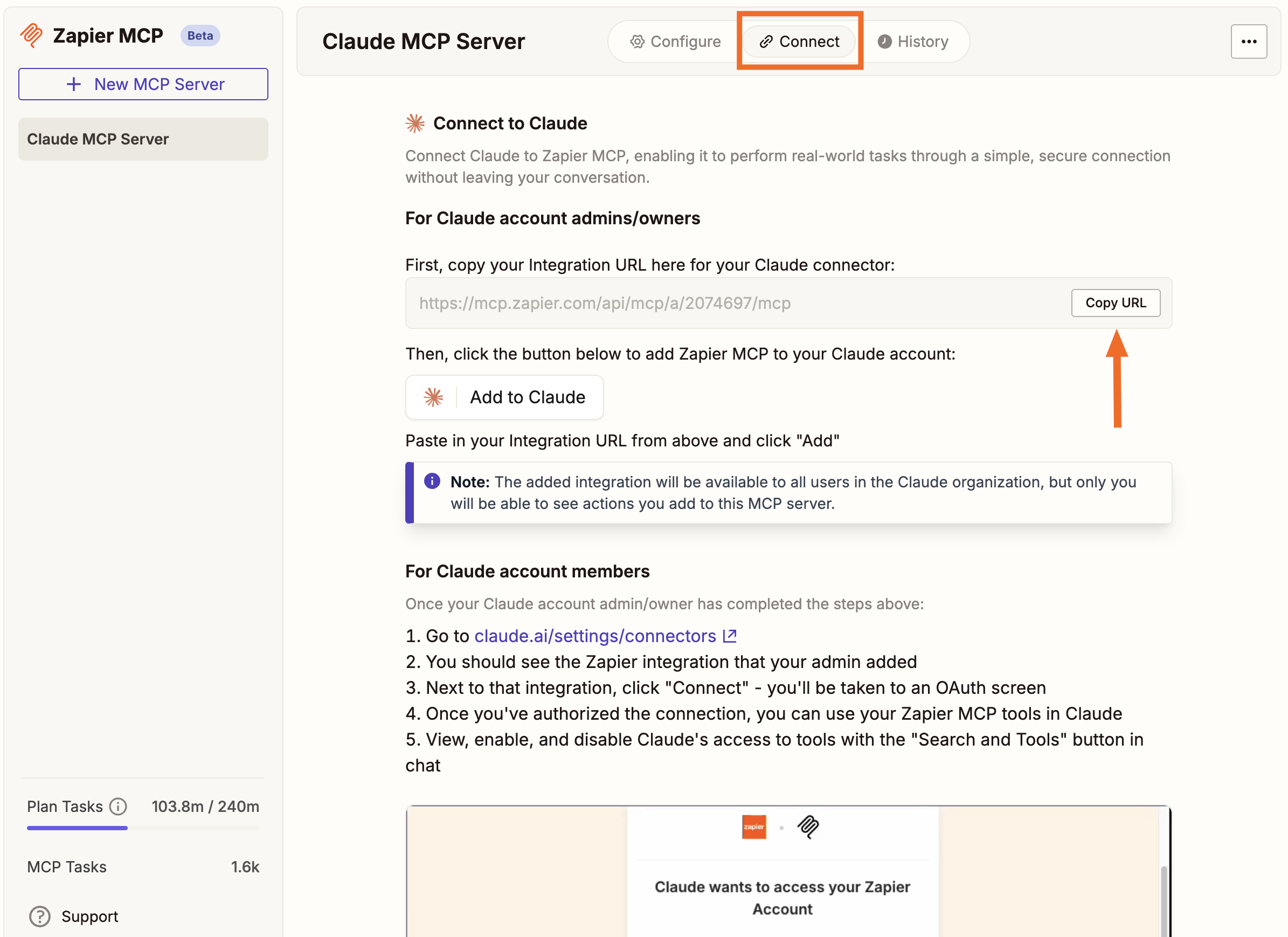
Task: Click the History clock icon
Action: click(884, 42)
